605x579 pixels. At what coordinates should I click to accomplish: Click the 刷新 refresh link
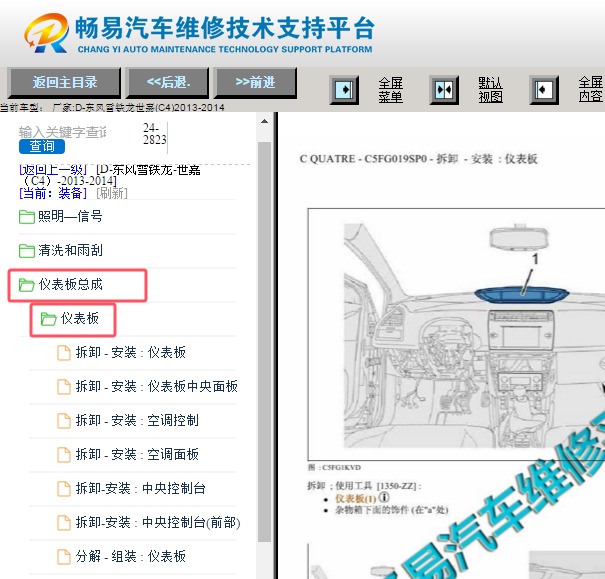pyautogui.click(x=112, y=193)
